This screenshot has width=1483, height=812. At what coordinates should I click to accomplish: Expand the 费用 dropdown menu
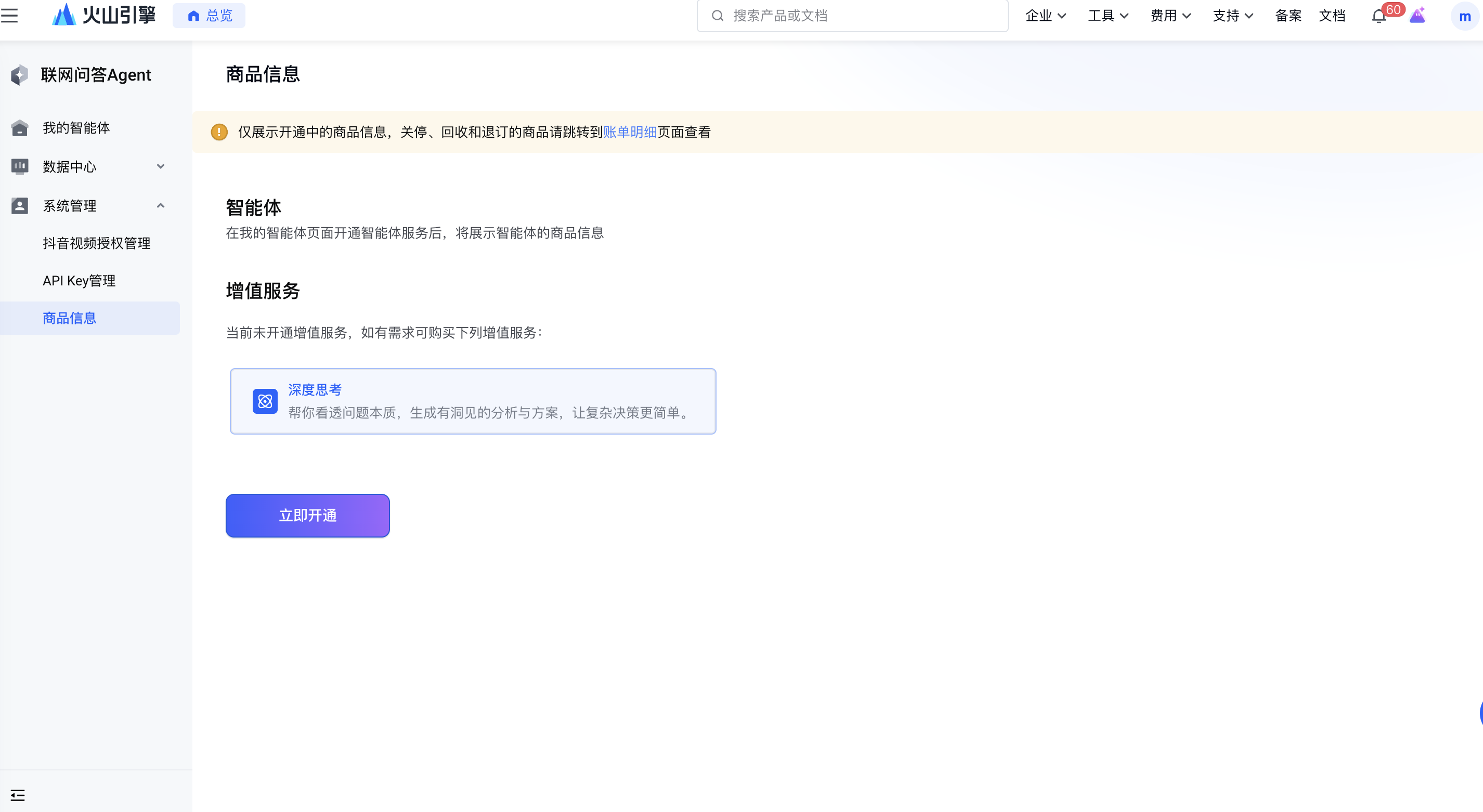(x=1170, y=16)
